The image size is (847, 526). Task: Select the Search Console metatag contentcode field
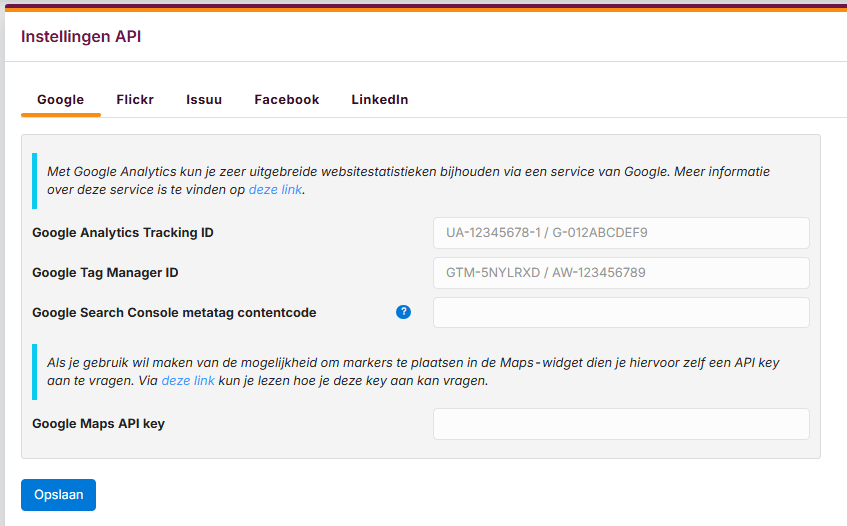click(620, 312)
